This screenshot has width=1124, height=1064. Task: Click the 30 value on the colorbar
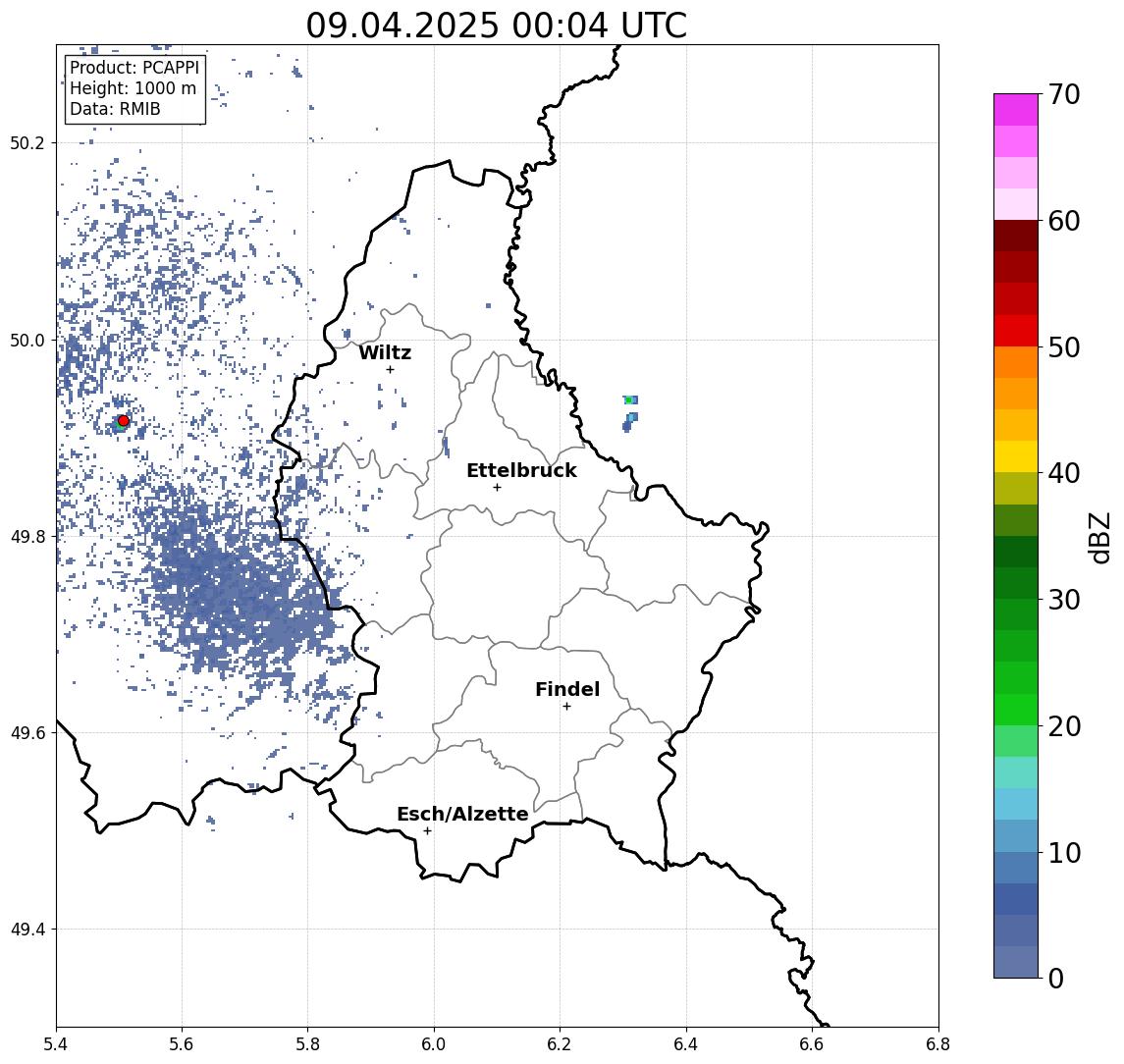[1064, 600]
